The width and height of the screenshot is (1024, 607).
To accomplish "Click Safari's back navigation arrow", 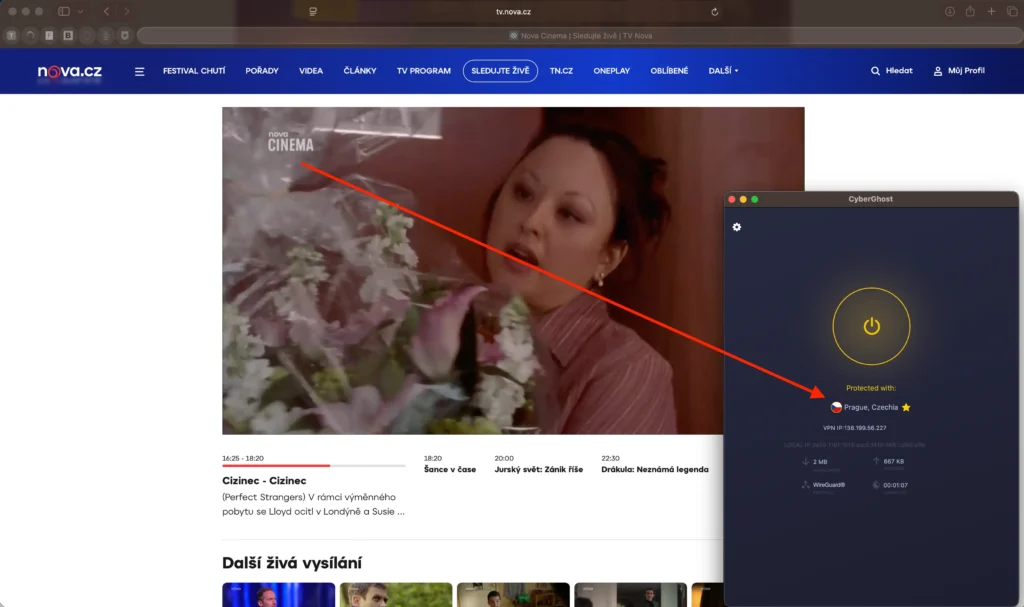I will tap(106, 12).
